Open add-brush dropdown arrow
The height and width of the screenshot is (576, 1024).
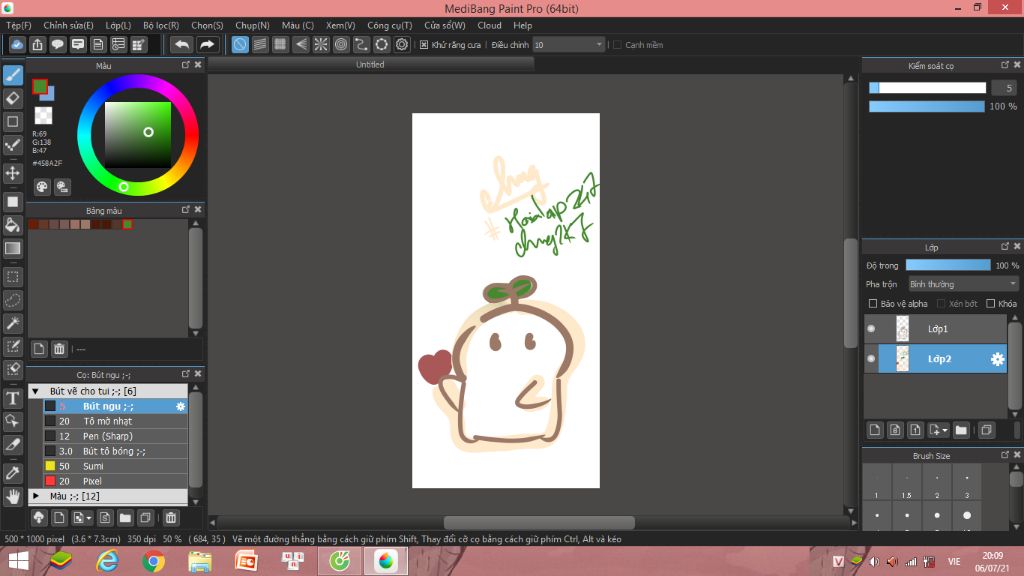coord(89,519)
